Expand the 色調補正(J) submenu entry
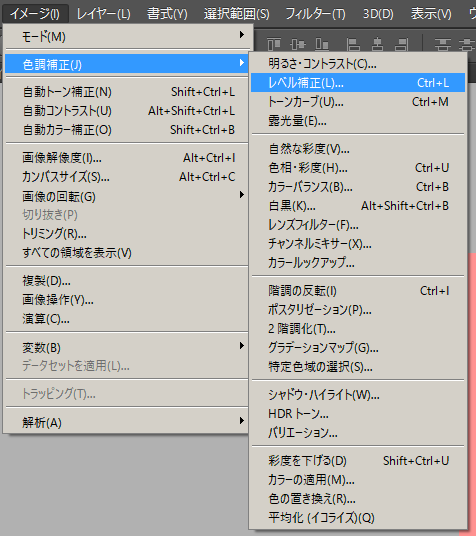476x536 pixels. [x=127, y=64]
